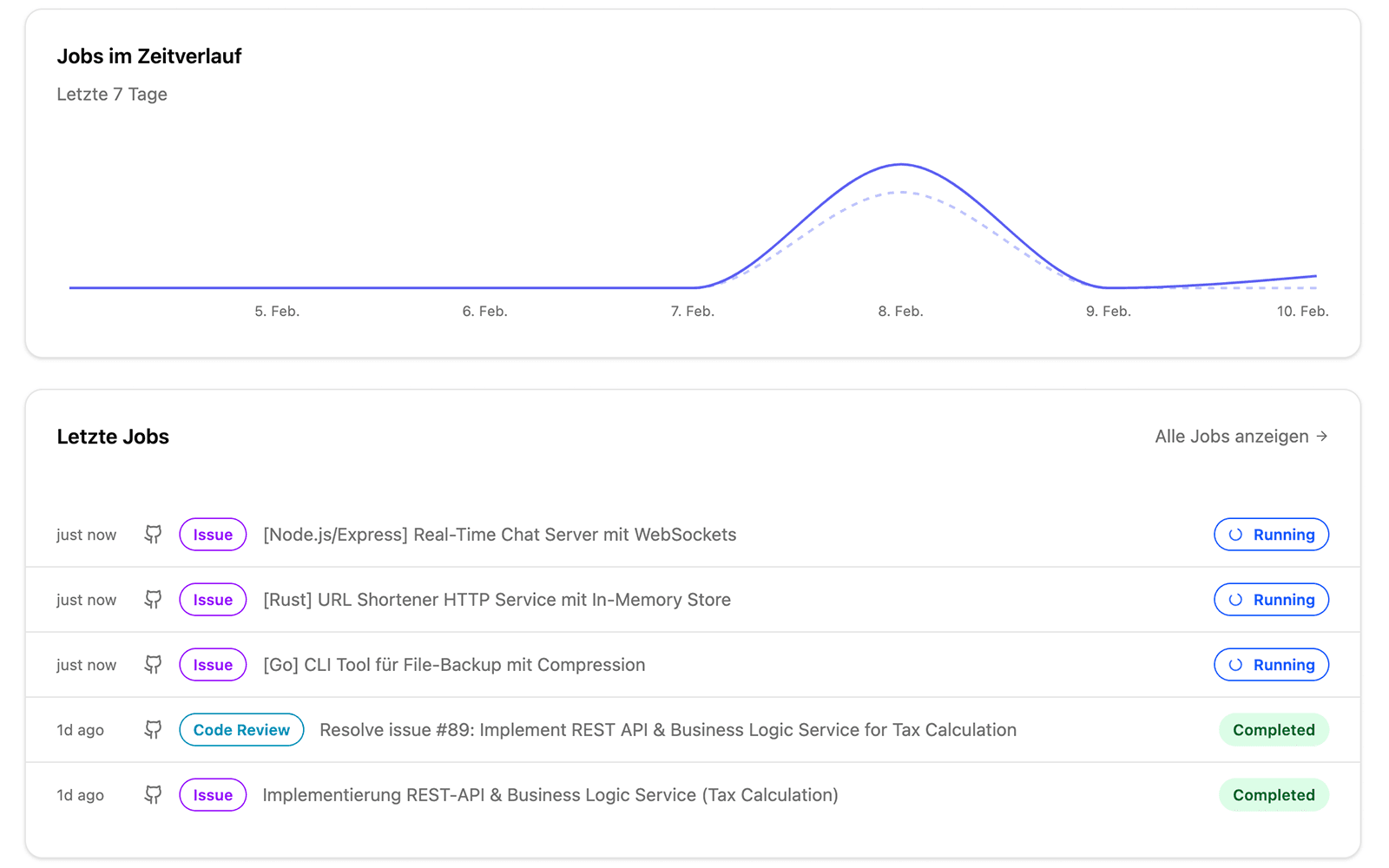Select the Jobs im Zeitverlauf panel title
The height and width of the screenshot is (868, 1389).
click(x=149, y=56)
